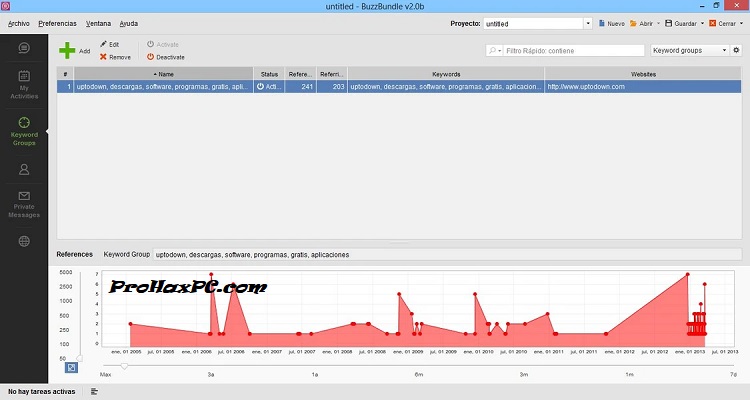Open My Activities in the sidebar

[24, 85]
